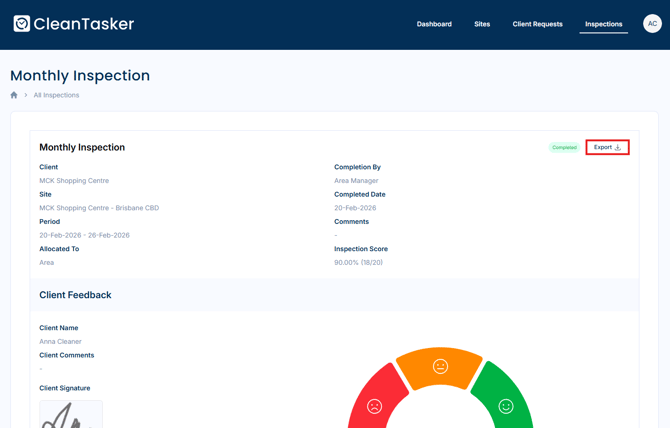Select the red sad face rating

[x=374, y=405]
